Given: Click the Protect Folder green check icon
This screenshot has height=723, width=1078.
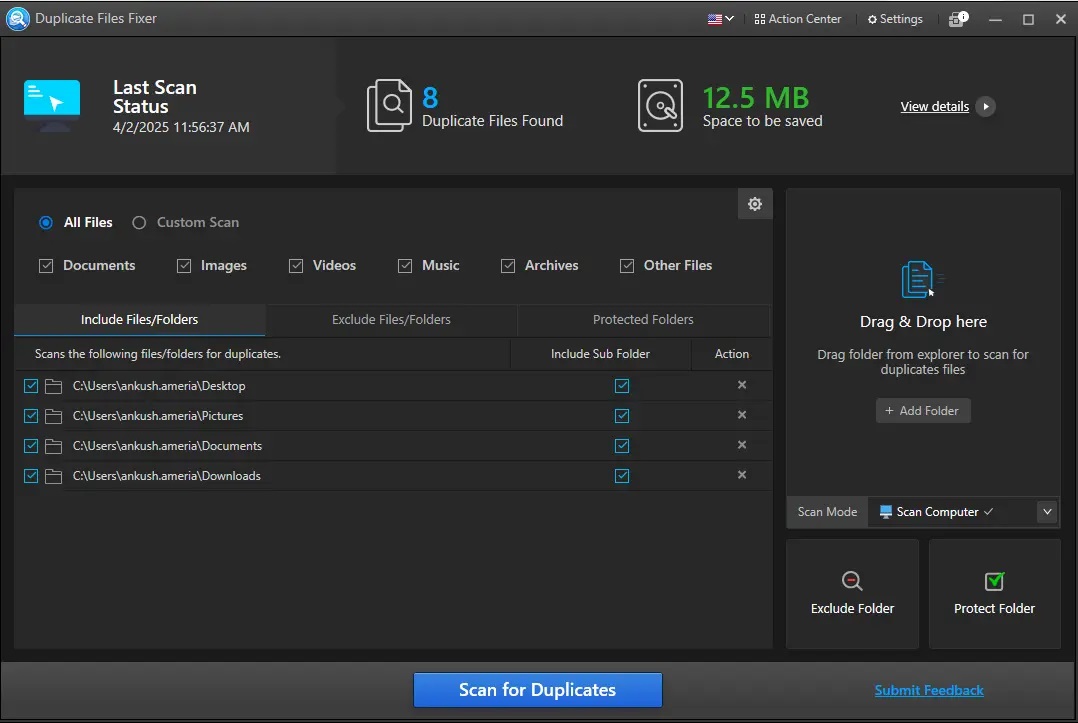Looking at the screenshot, I should [x=993, y=580].
